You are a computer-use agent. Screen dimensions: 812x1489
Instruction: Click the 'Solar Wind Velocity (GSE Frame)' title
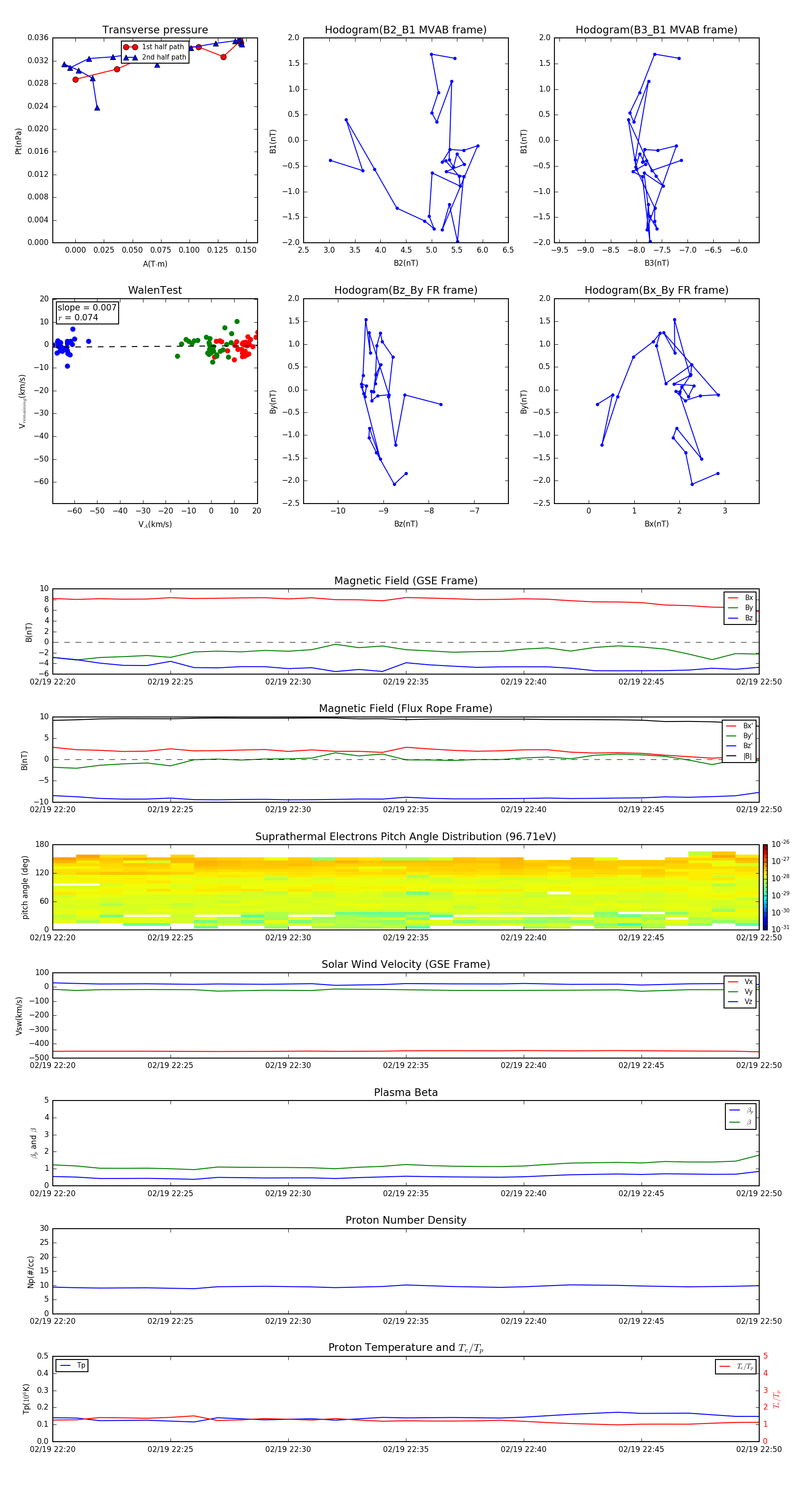point(406,965)
